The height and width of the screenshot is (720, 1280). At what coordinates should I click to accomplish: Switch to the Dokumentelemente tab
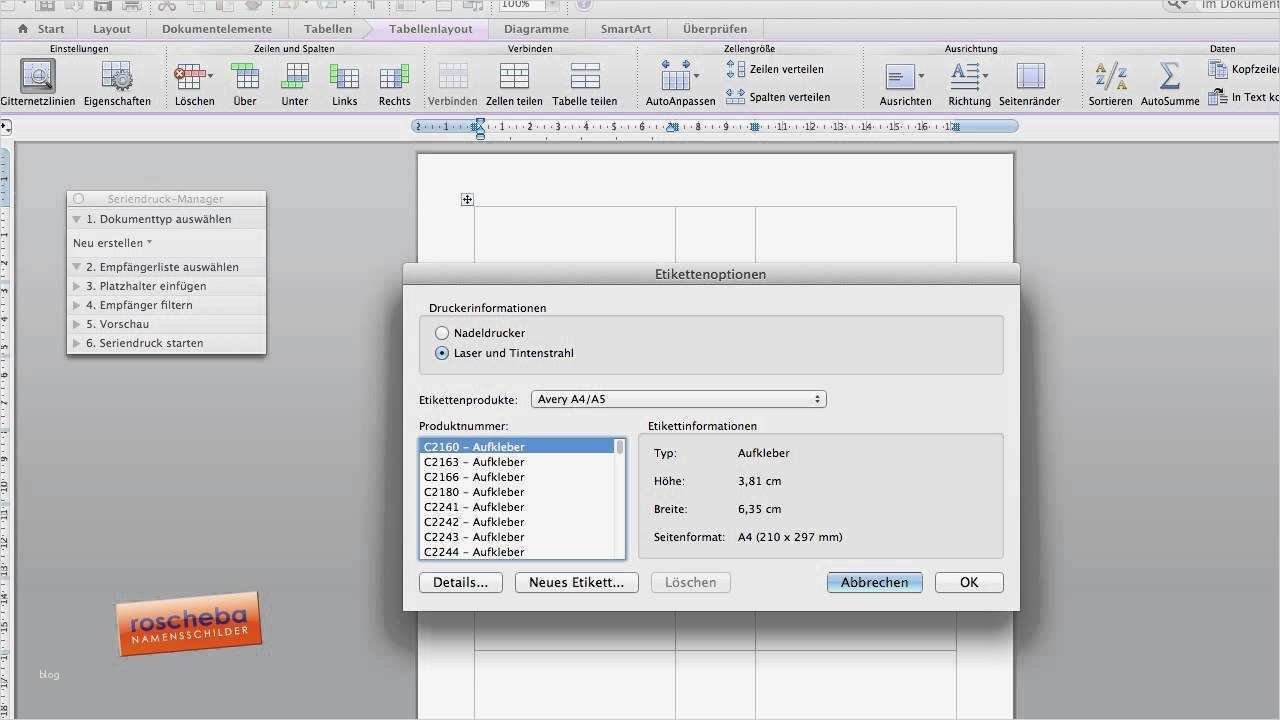click(217, 29)
